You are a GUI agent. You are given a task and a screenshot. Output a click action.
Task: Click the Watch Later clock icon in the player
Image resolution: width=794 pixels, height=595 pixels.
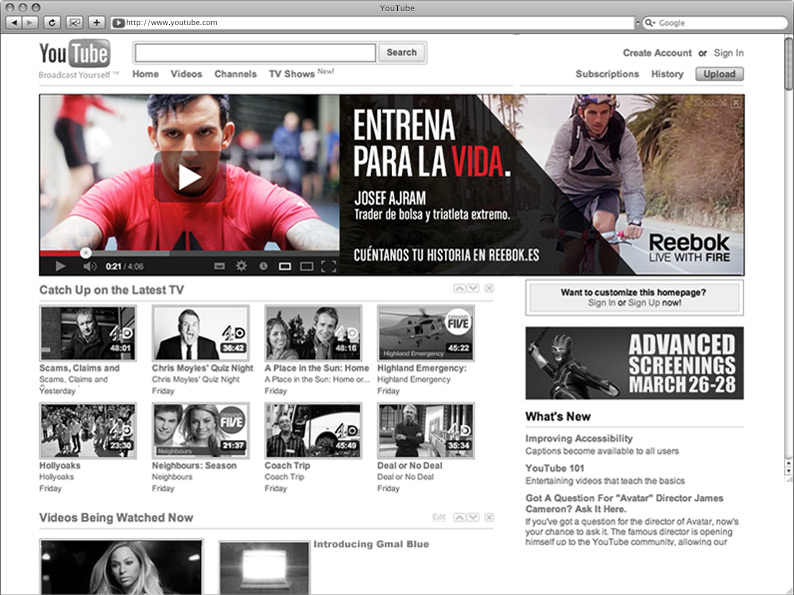[x=263, y=266]
